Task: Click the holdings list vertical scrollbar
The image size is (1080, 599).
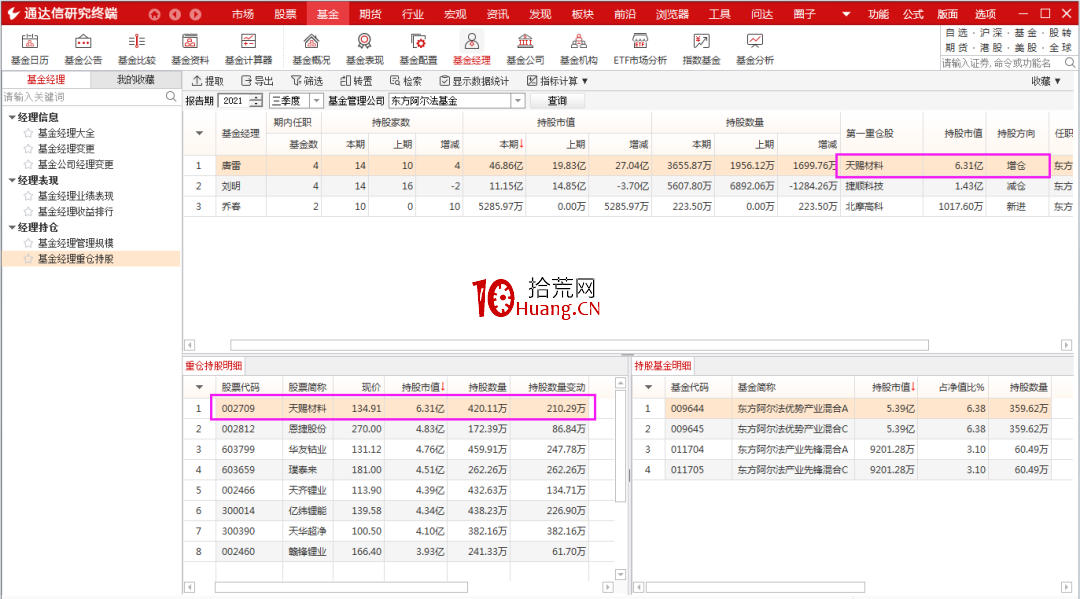Action: click(620, 446)
